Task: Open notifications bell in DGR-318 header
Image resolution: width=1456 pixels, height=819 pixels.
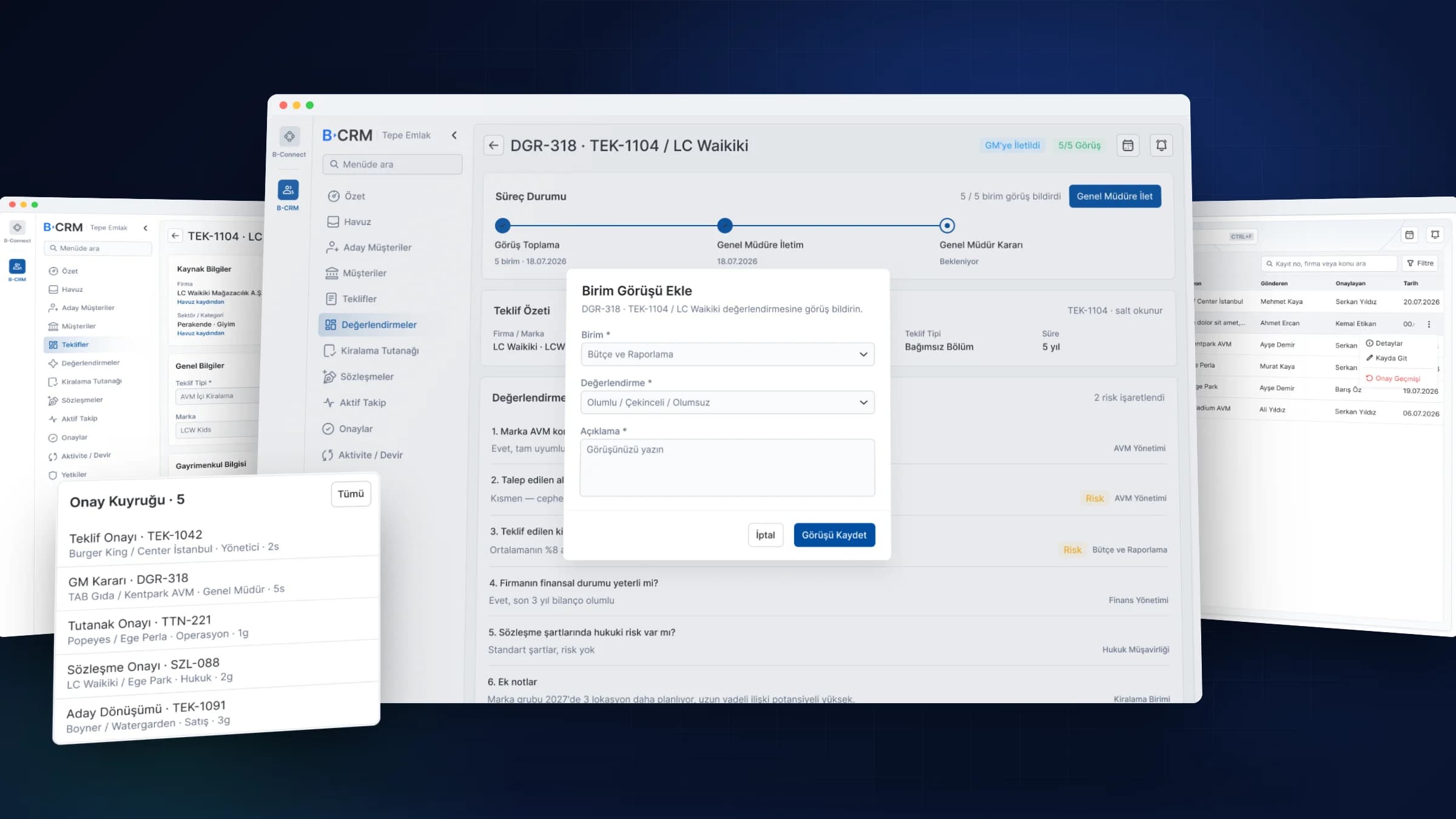Action: pos(1161,146)
